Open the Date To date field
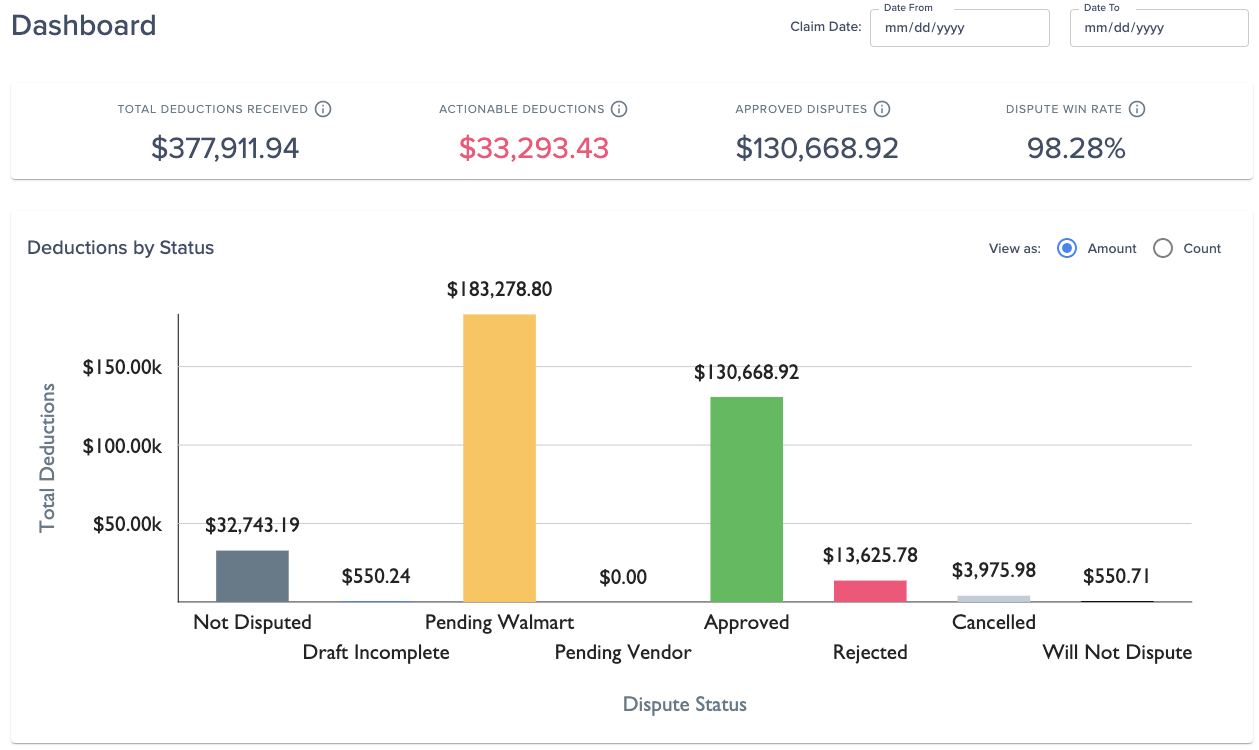The width and height of the screenshot is (1259, 750). pyautogui.click(x=1159, y=28)
